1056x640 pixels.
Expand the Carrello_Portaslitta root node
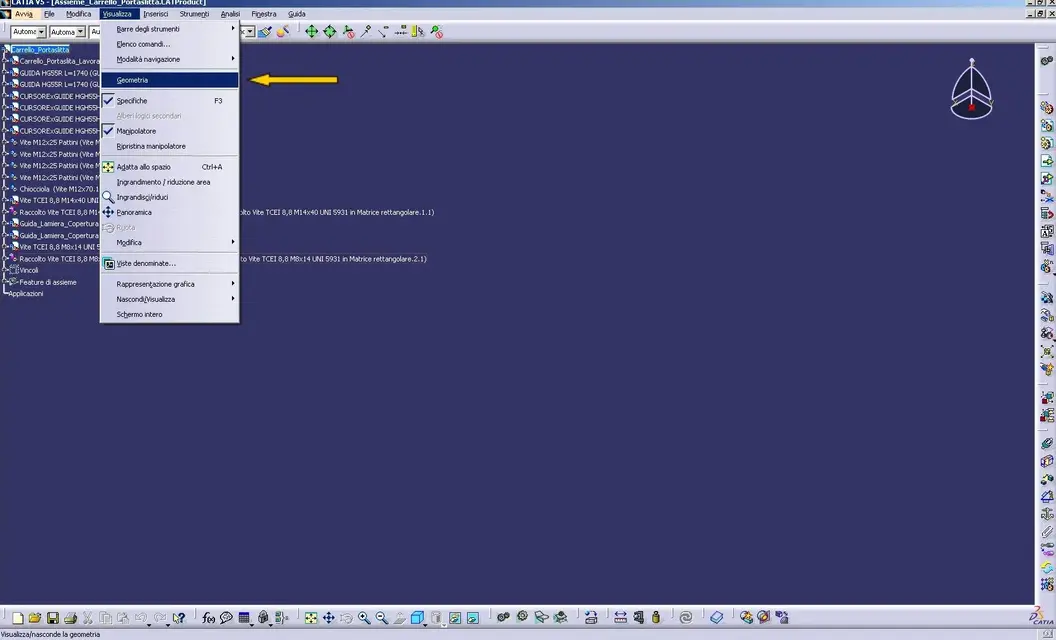point(5,49)
